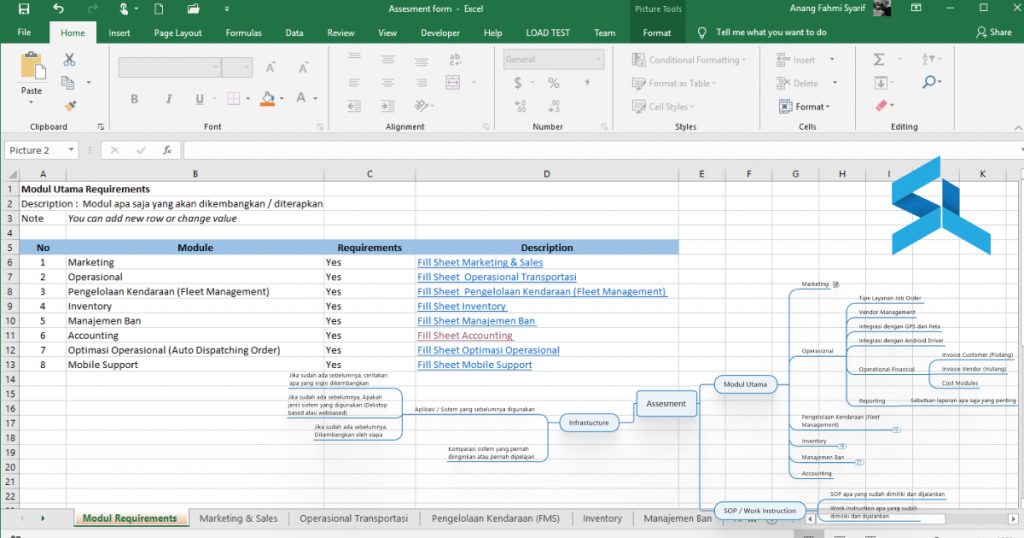Toggle Align Left in Alignment group

coord(354,82)
